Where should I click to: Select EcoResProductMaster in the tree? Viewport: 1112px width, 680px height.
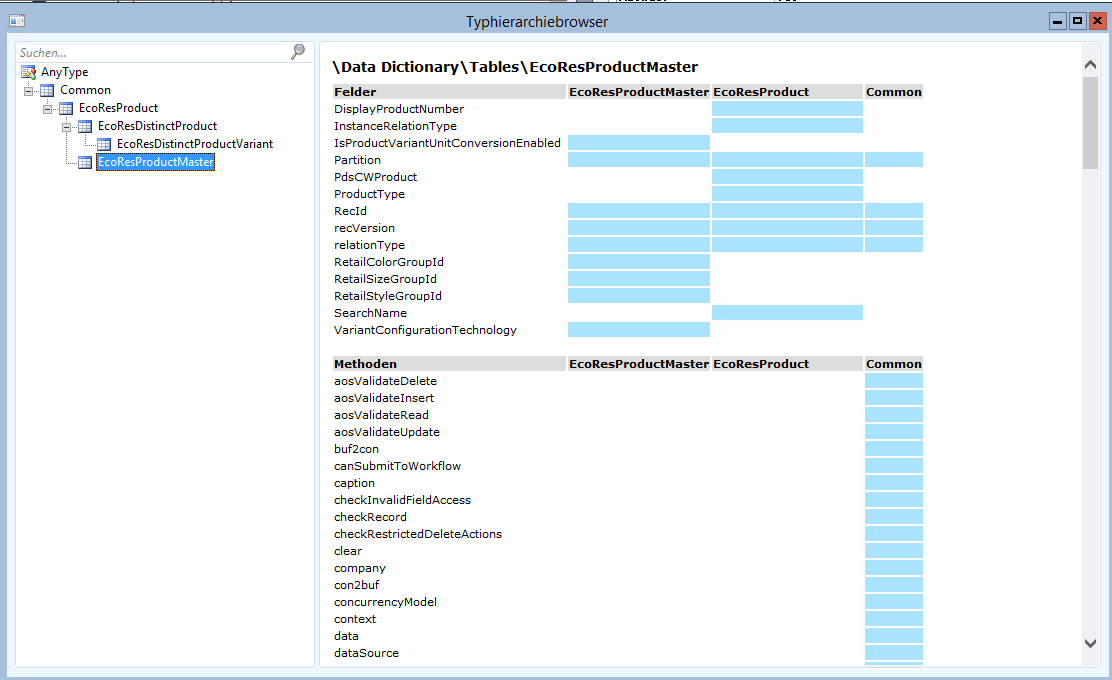(155, 162)
